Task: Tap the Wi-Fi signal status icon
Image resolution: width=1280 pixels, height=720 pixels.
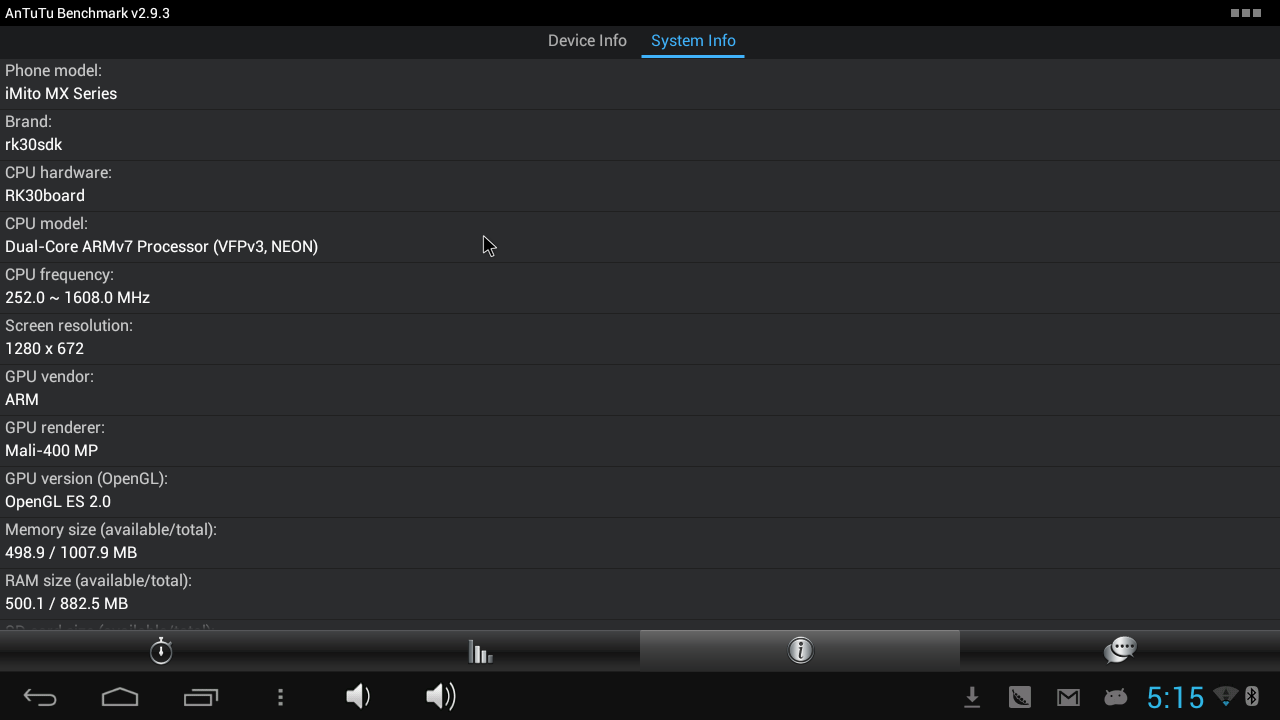Action: (1225, 696)
